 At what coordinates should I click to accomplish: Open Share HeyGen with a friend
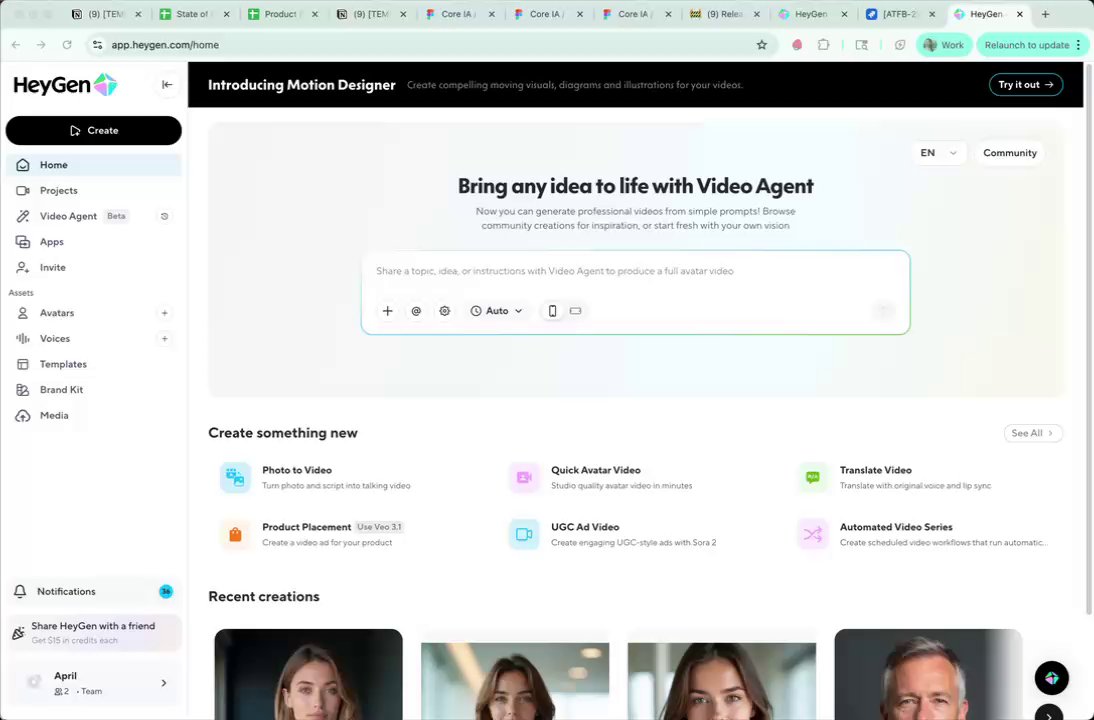[93, 633]
